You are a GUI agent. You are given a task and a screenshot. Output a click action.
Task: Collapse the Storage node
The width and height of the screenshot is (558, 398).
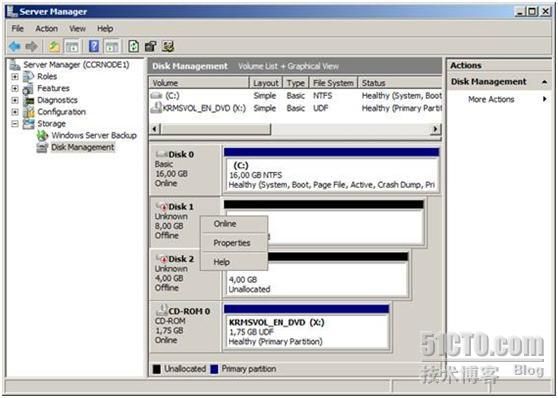point(15,124)
